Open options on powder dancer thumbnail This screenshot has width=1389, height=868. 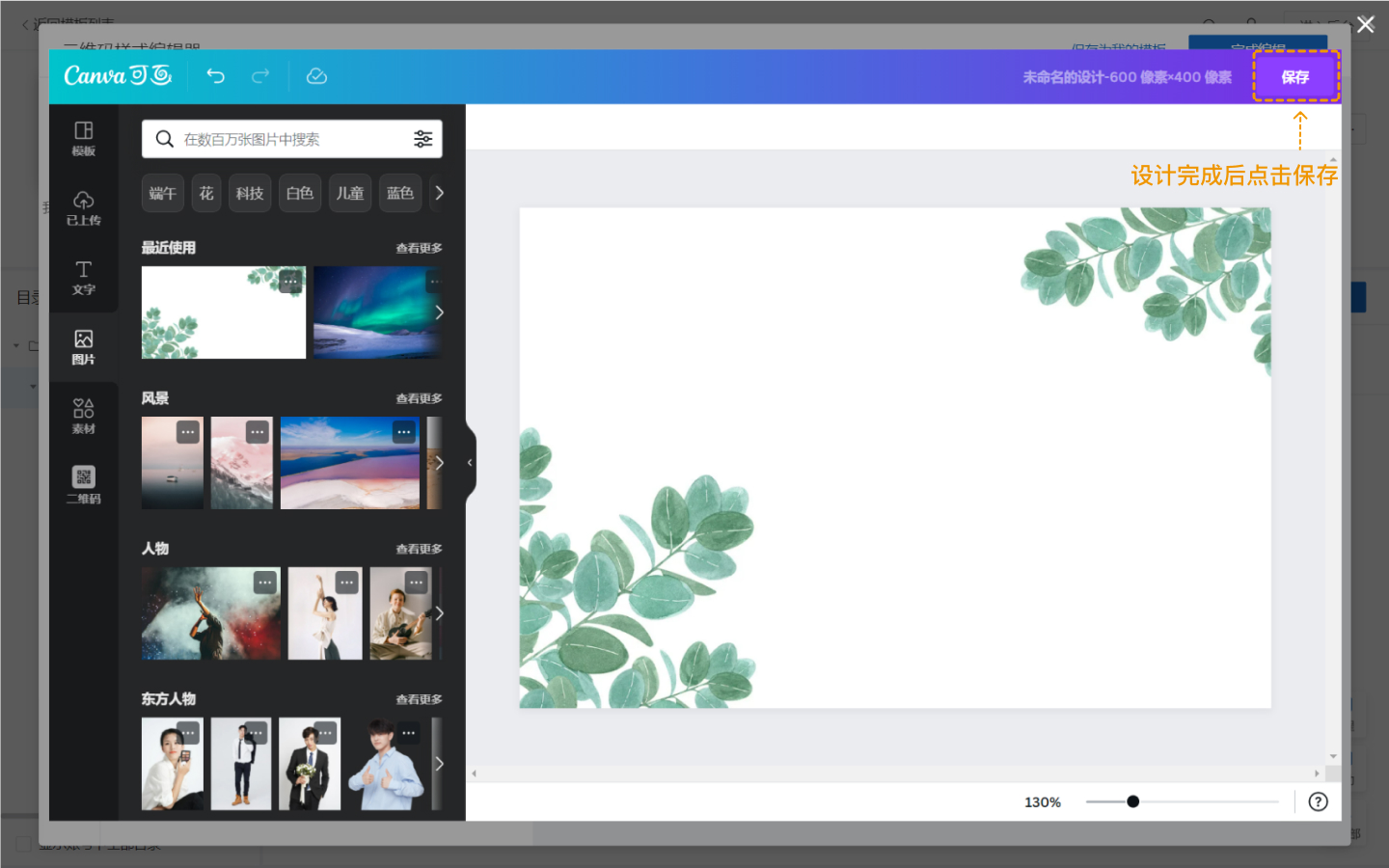pyautogui.click(x=265, y=583)
